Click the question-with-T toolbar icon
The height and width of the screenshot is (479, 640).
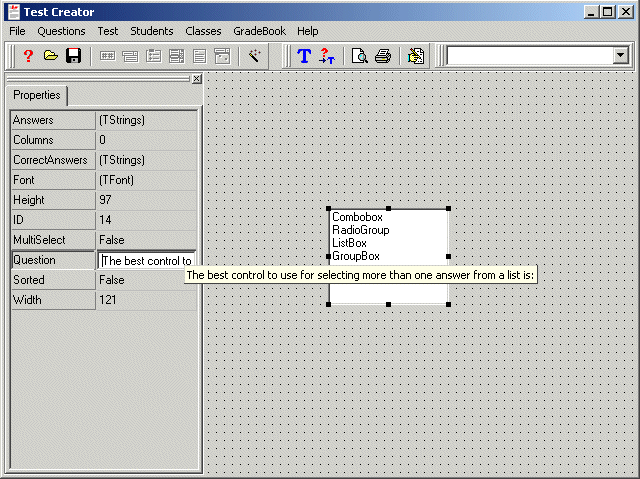coord(326,56)
